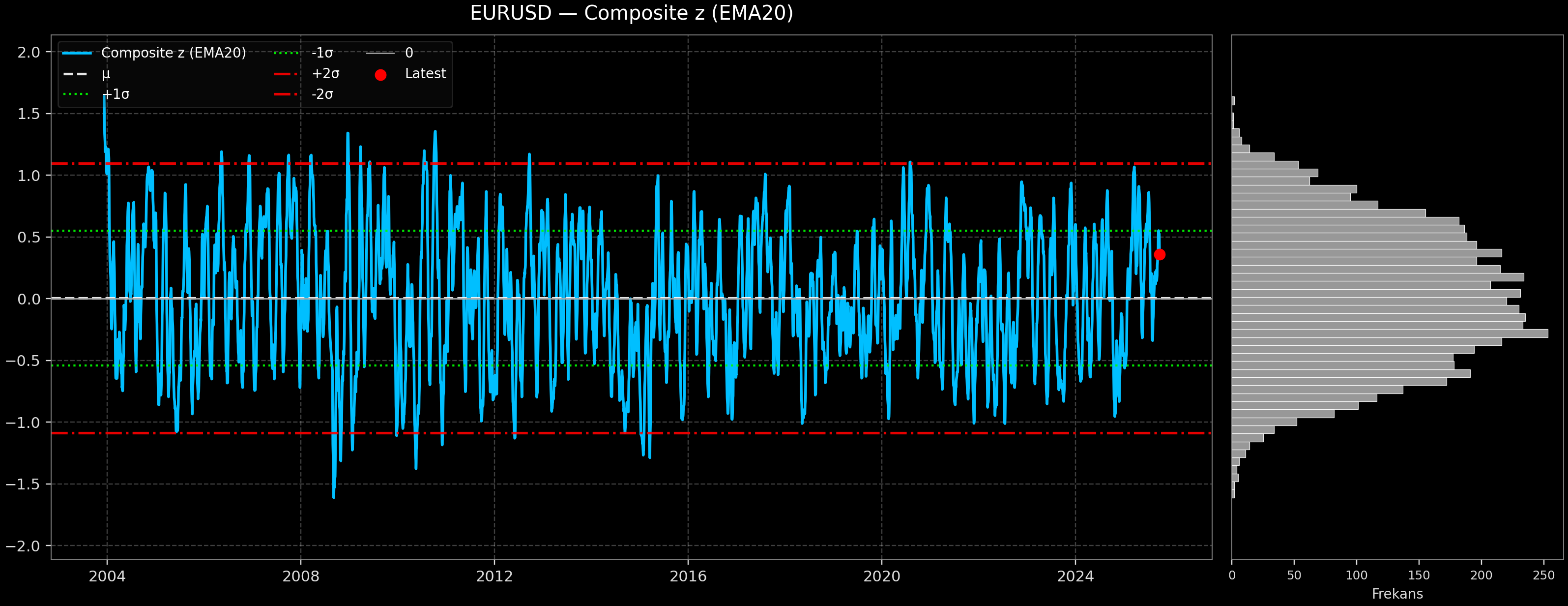Click the "0.0" y-axis tick label
This screenshot has height=606, width=1568.
click(x=29, y=299)
